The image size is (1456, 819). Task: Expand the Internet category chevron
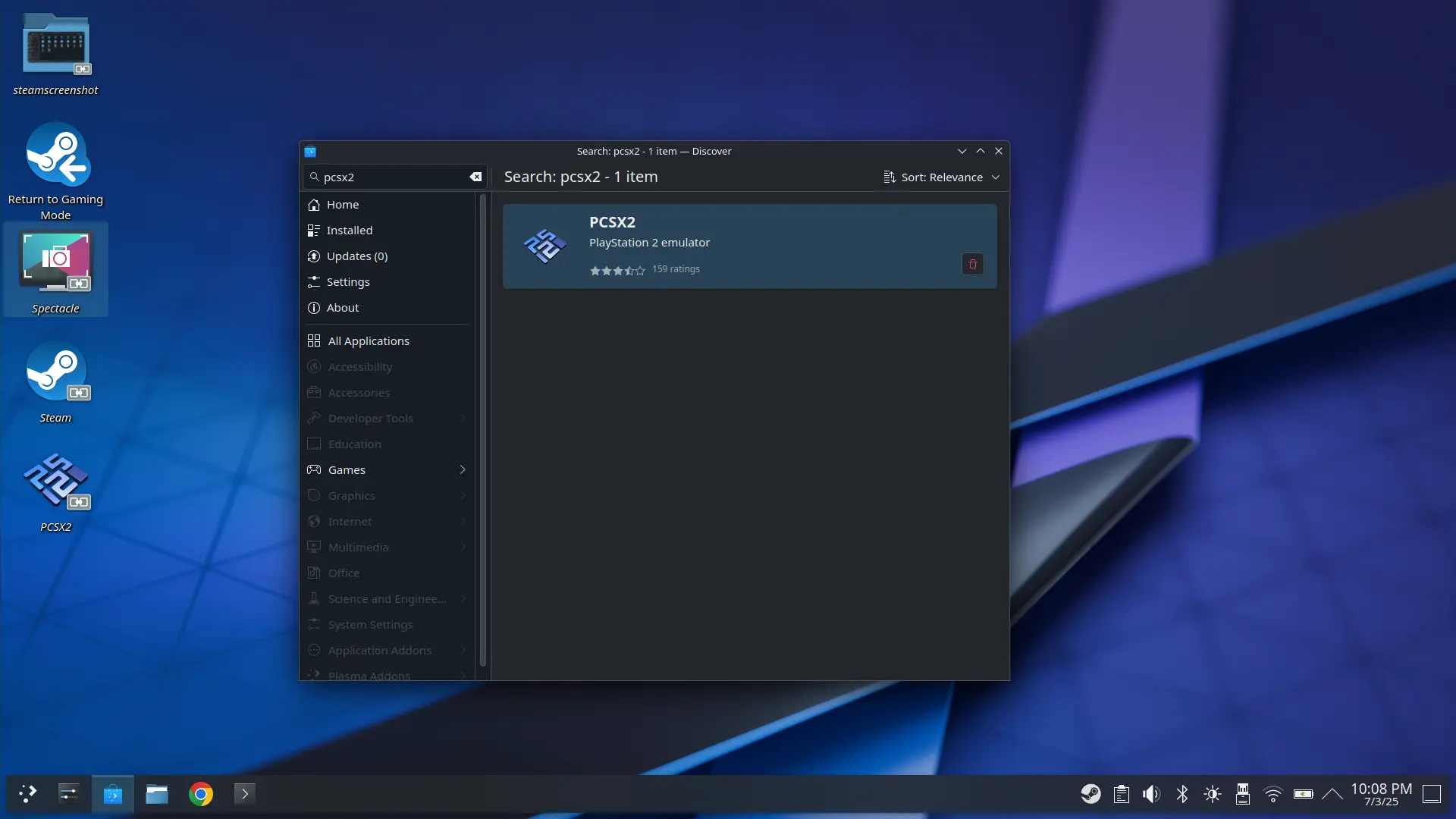coord(463,522)
